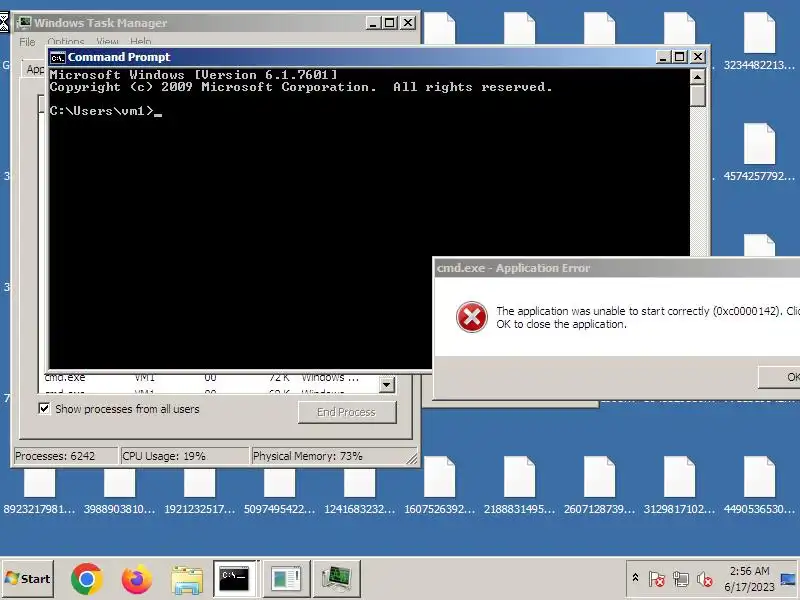The height and width of the screenshot is (600, 800).
Task: Open the muted volume tray icon
Action: point(704,579)
